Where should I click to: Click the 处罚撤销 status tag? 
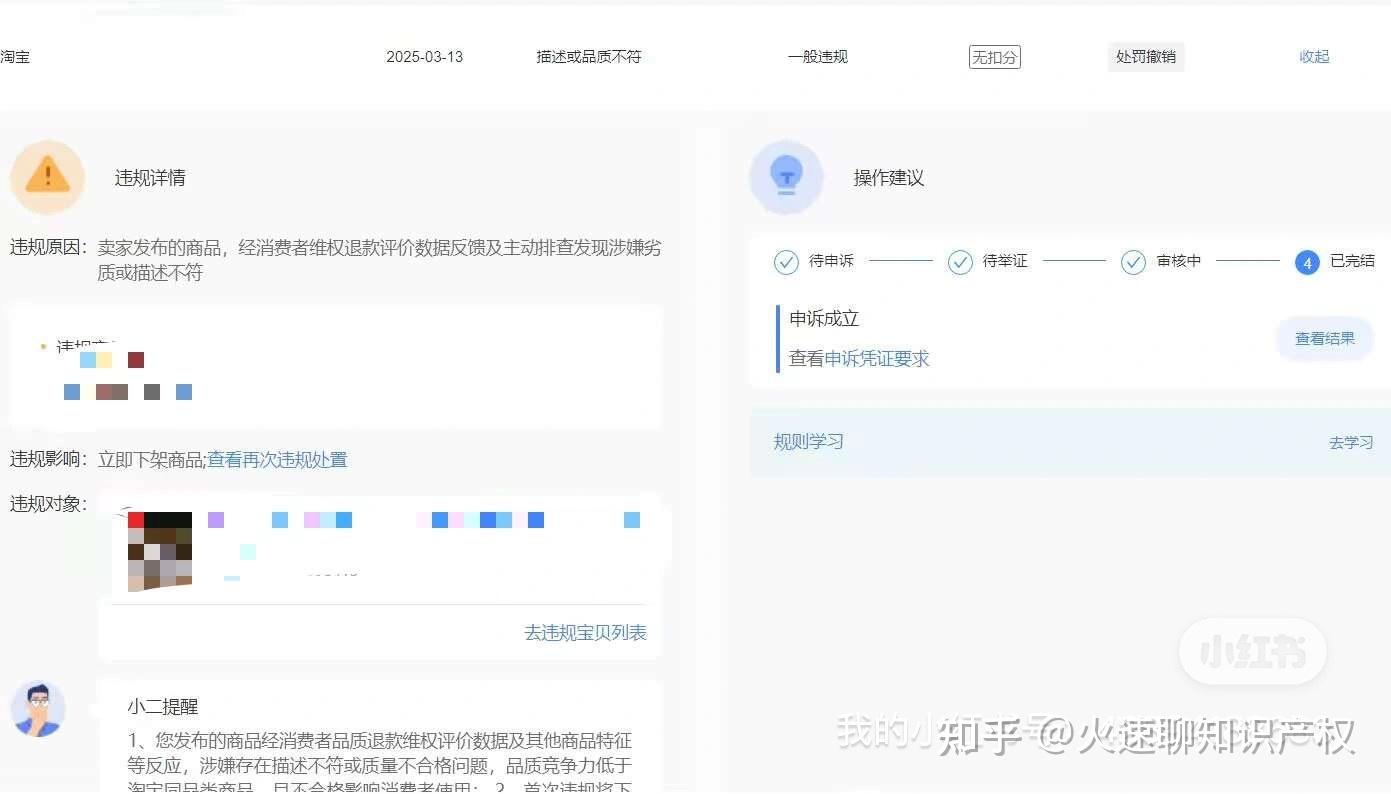(x=1146, y=57)
